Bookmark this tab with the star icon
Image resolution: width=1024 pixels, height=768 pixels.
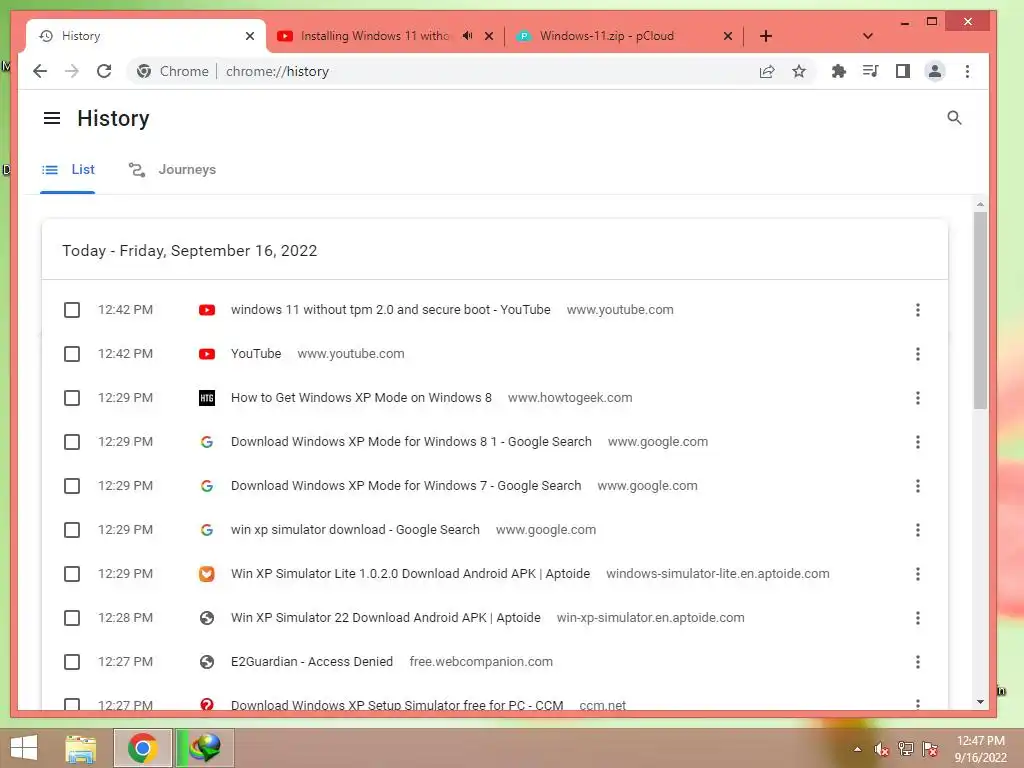coord(799,71)
